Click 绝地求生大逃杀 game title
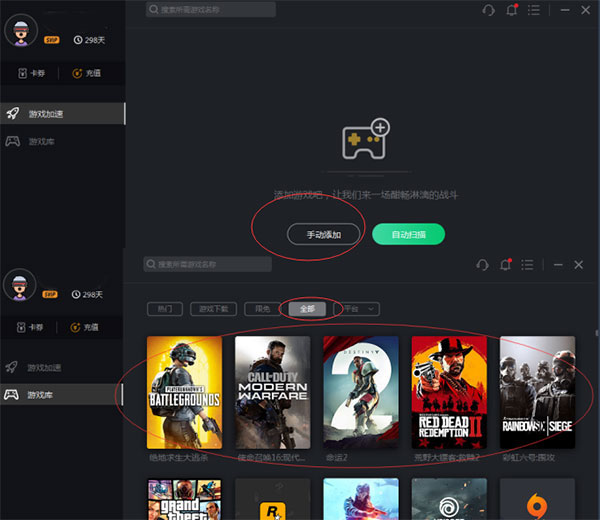 (x=179, y=458)
